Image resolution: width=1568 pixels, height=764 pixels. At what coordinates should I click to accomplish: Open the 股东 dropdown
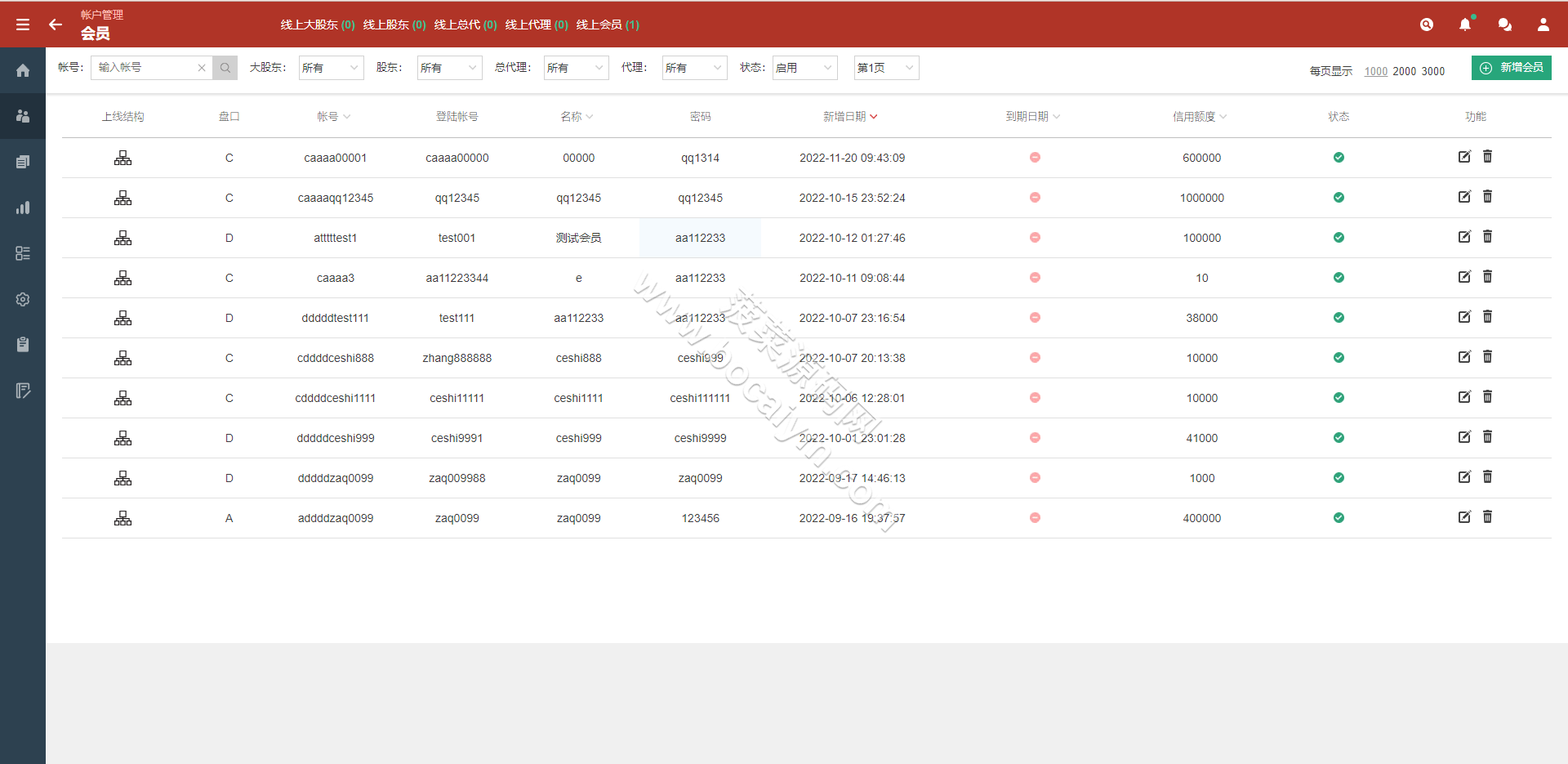pyautogui.click(x=449, y=68)
